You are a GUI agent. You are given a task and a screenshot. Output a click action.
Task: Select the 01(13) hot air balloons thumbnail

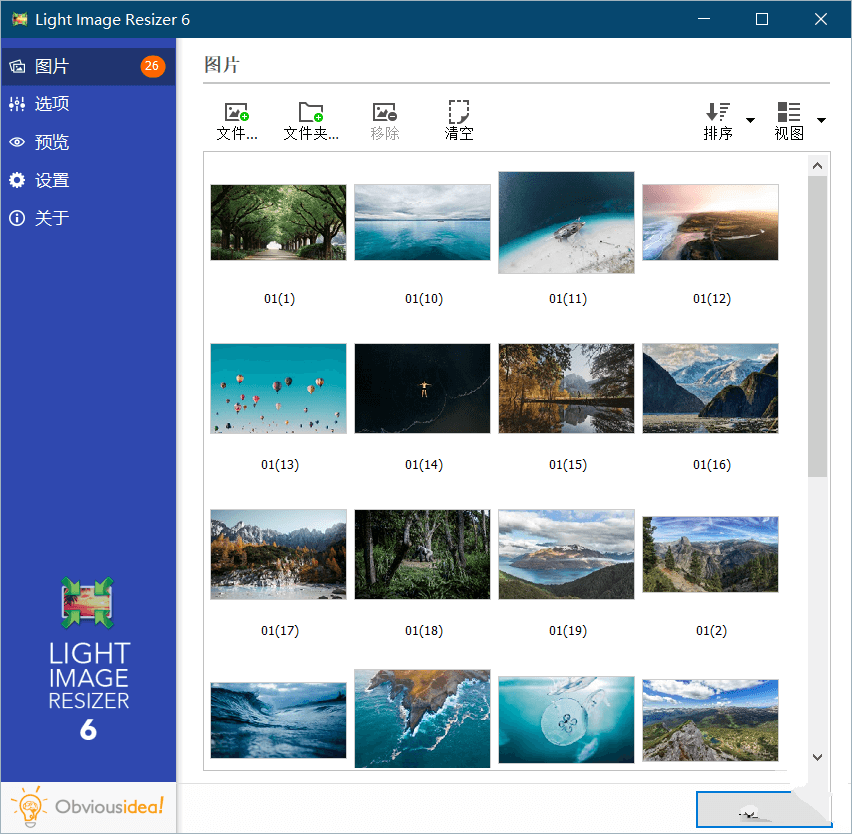tap(278, 389)
